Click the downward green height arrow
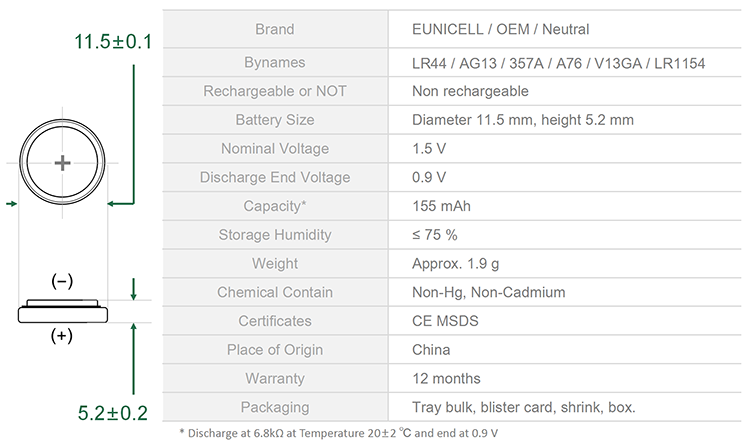 pos(133,289)
